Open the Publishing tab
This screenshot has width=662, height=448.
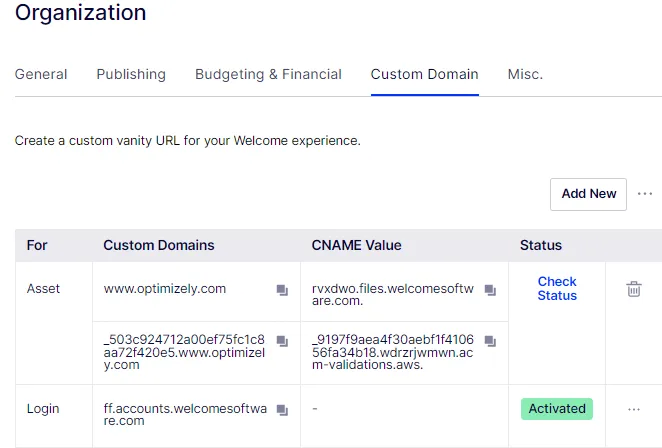131,74
